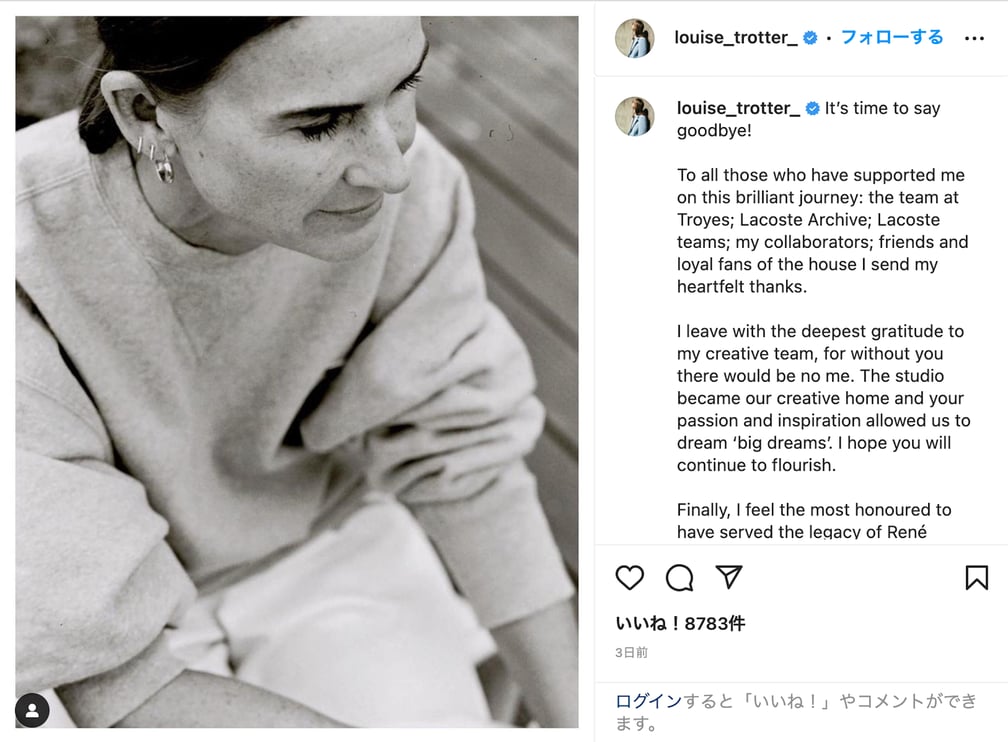
Task: Open profile avatar next to the caption
Action: point(634,116)
